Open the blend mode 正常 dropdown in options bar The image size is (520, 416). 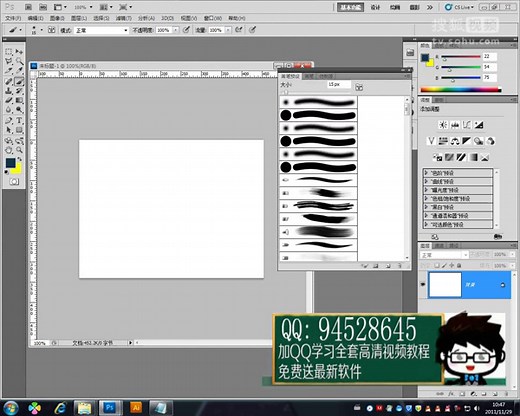[x=101, y=30]
